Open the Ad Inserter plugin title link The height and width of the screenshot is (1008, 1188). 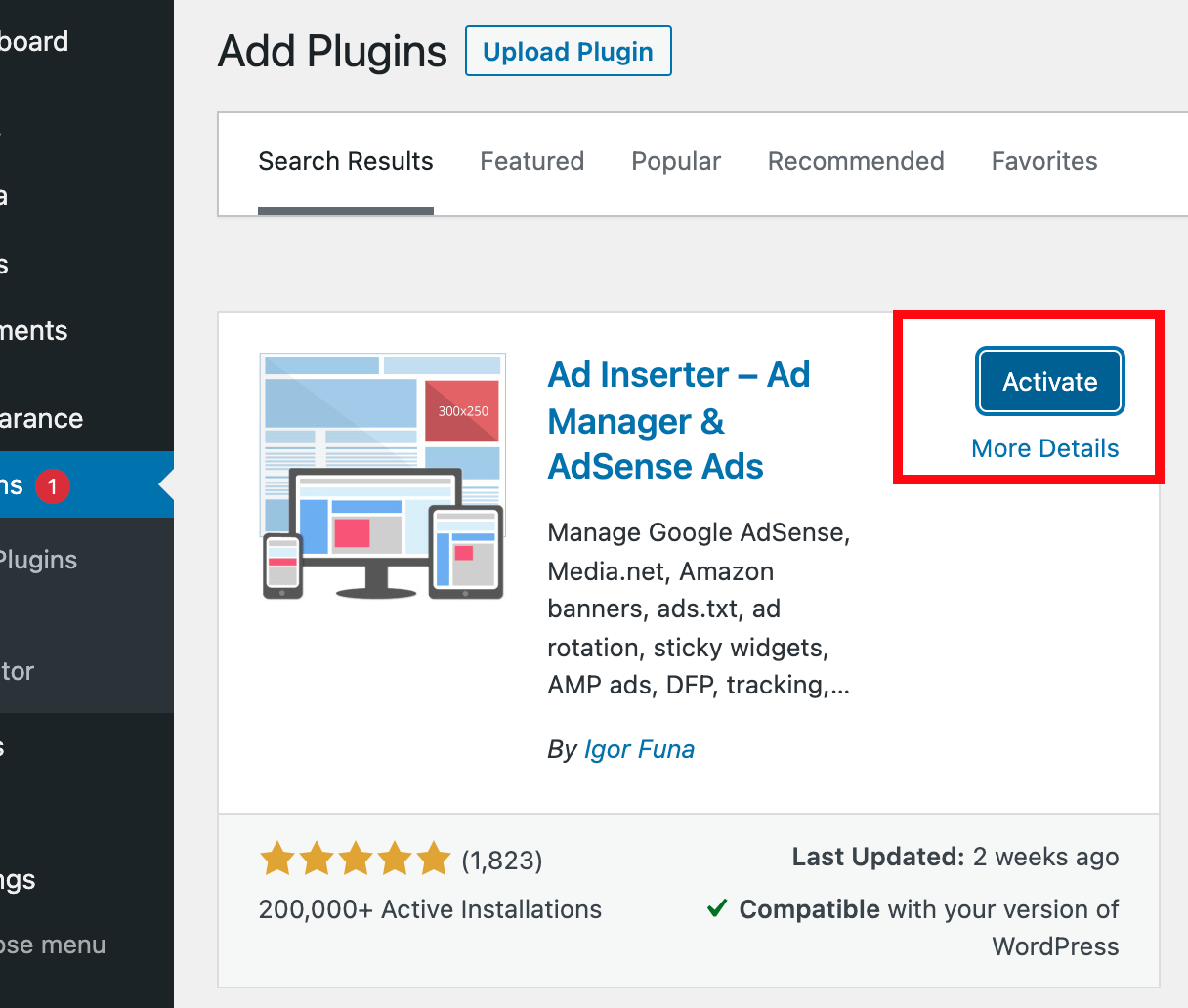point(679,421)
